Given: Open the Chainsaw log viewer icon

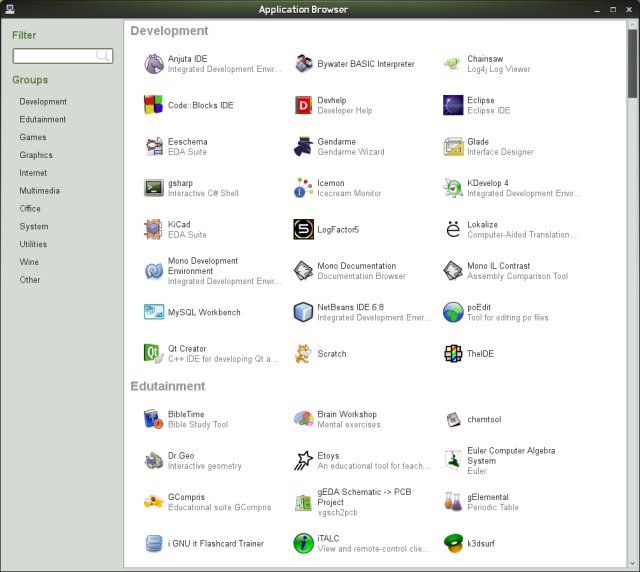Looking at the screenshot, I should 453,64.
